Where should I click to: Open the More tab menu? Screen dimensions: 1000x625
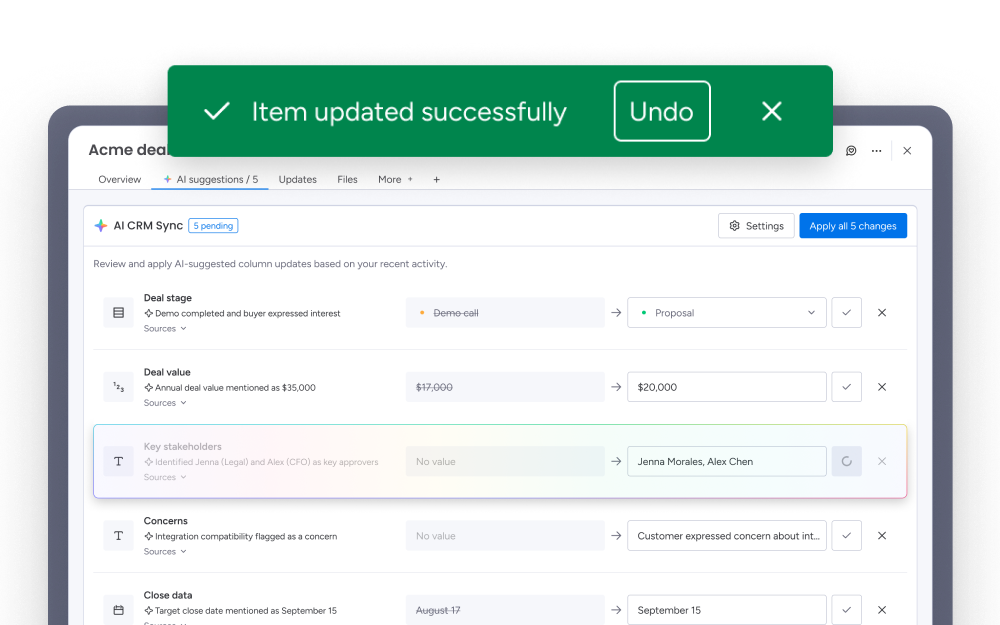[x=395, y=179]
